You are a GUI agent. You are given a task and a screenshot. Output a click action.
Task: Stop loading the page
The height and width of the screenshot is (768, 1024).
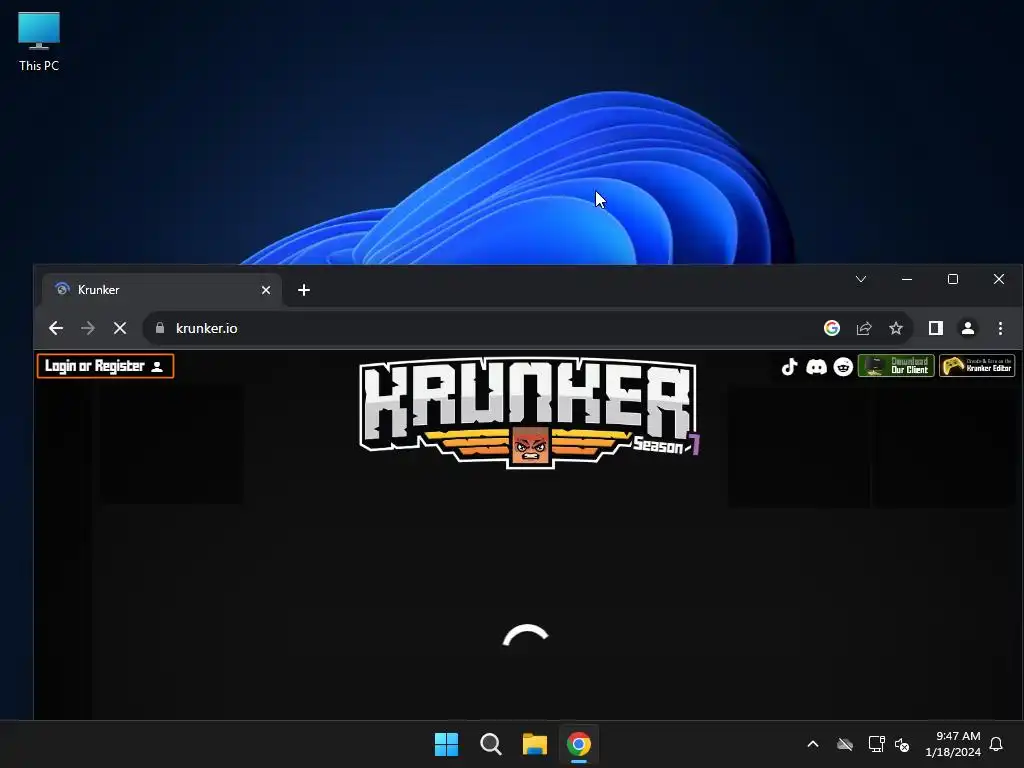[120, 328]
